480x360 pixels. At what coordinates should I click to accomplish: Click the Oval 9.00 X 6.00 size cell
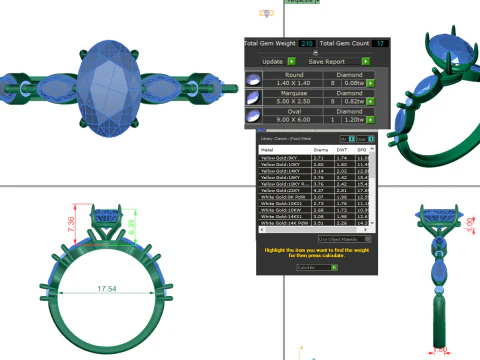[293, 120]
